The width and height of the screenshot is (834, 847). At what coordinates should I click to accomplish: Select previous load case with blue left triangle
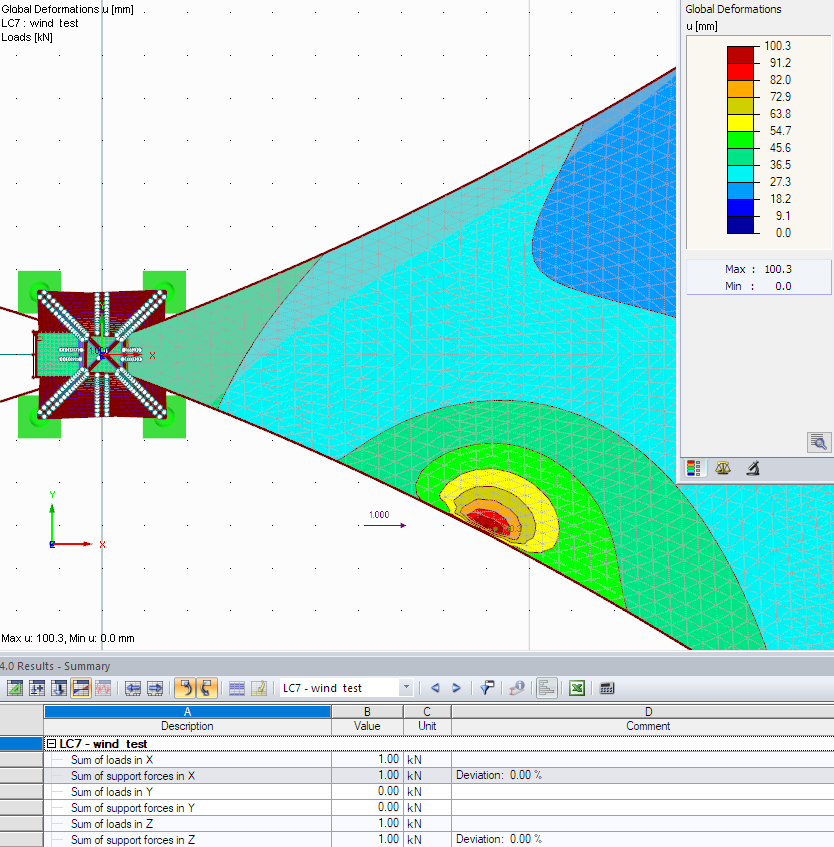tap(435, 688)
